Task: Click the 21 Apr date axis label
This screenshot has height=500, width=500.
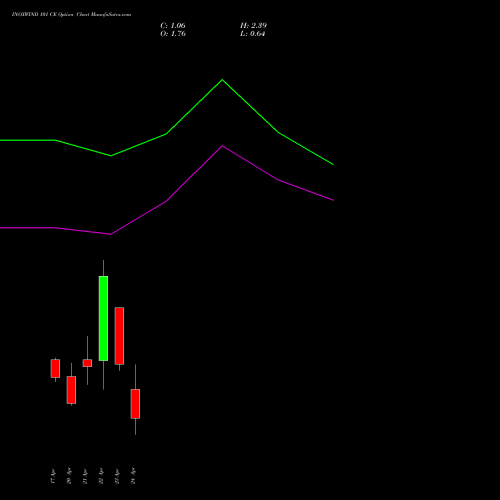Action: click(x=85, y=476)
